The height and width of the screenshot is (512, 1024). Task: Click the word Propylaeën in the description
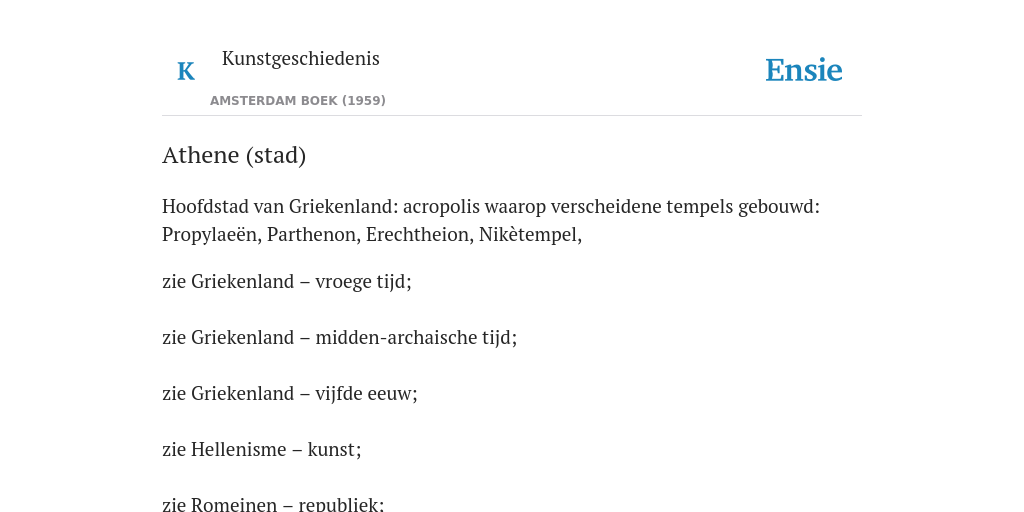212,234
